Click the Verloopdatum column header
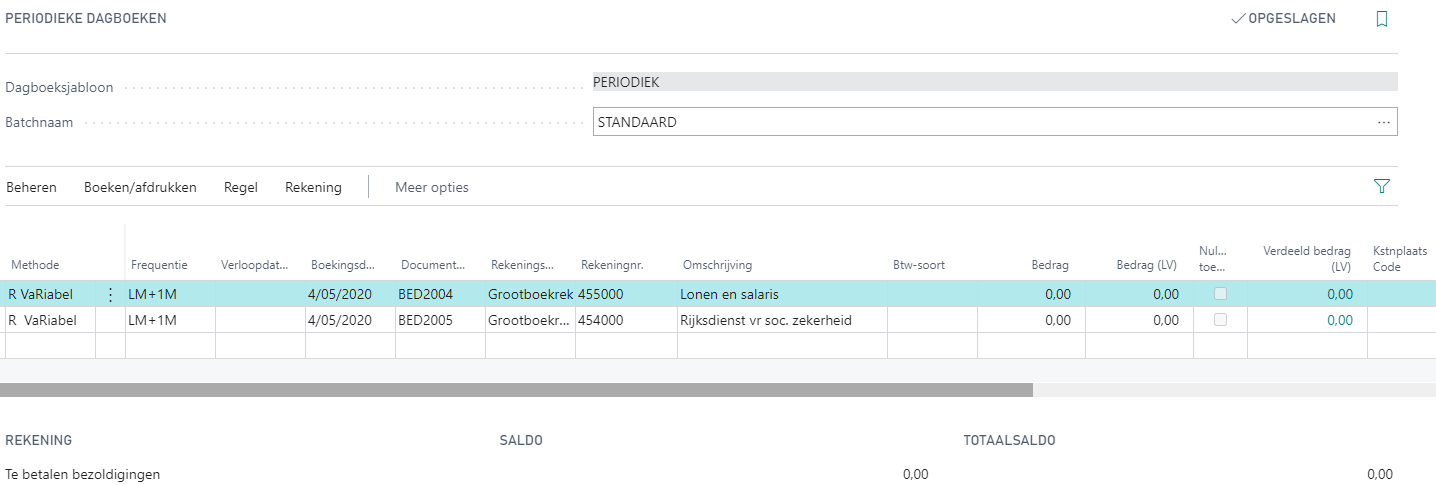This screenshot has height=485, width=1436. coord(255,265)
